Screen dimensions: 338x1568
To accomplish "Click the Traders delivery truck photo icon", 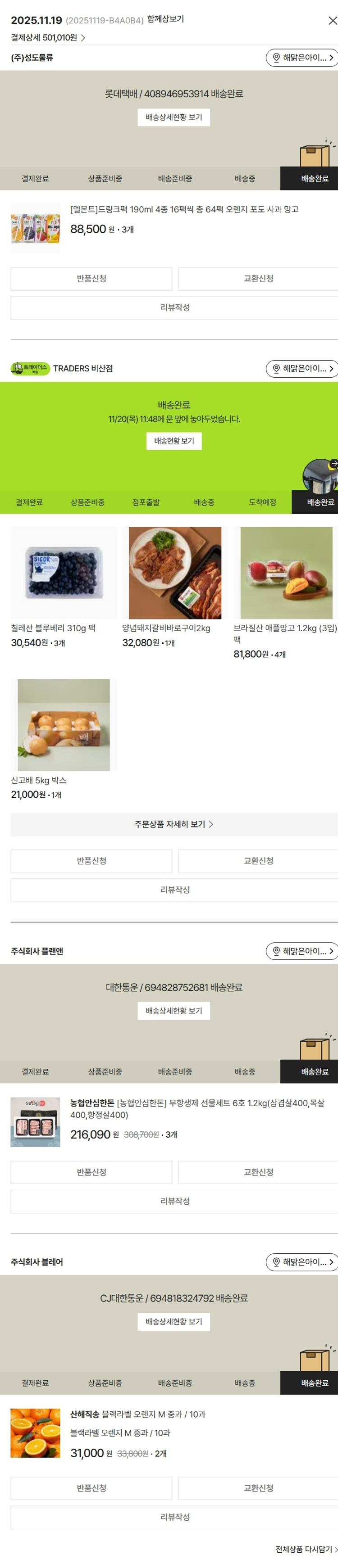I will coord(320,475).
